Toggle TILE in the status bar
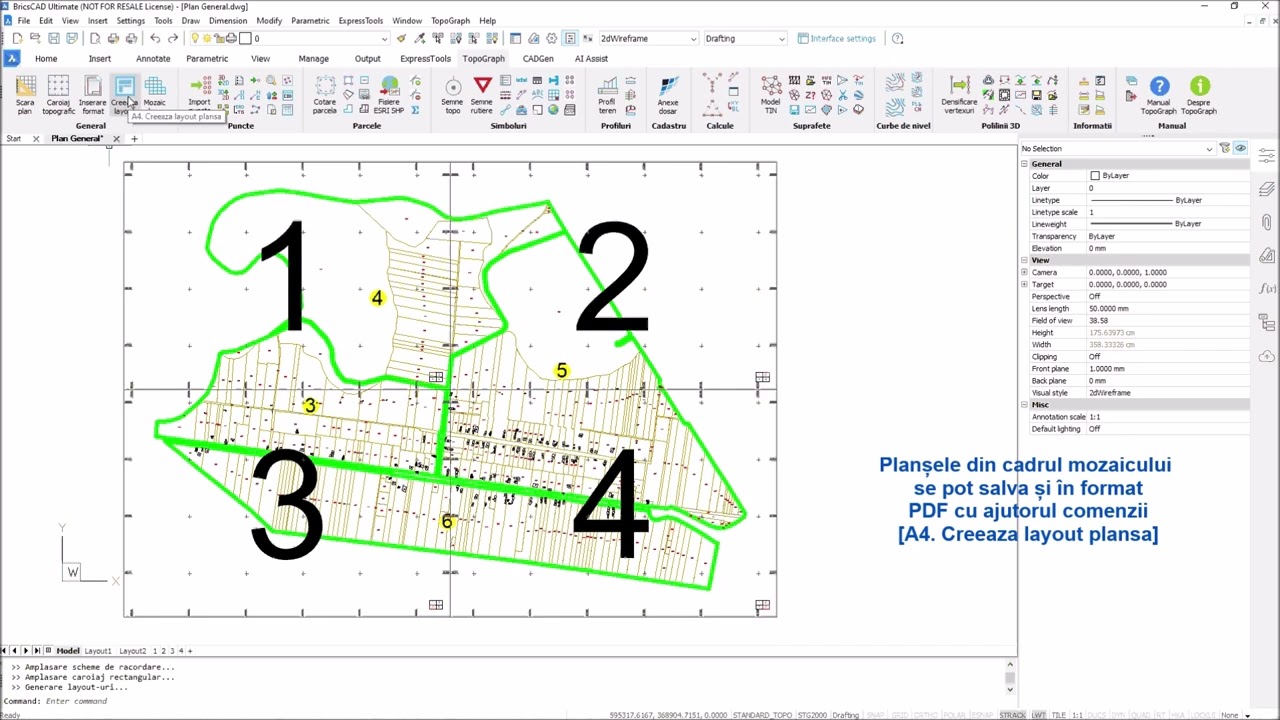1280x720 pixels. [x=1059, y=715]
